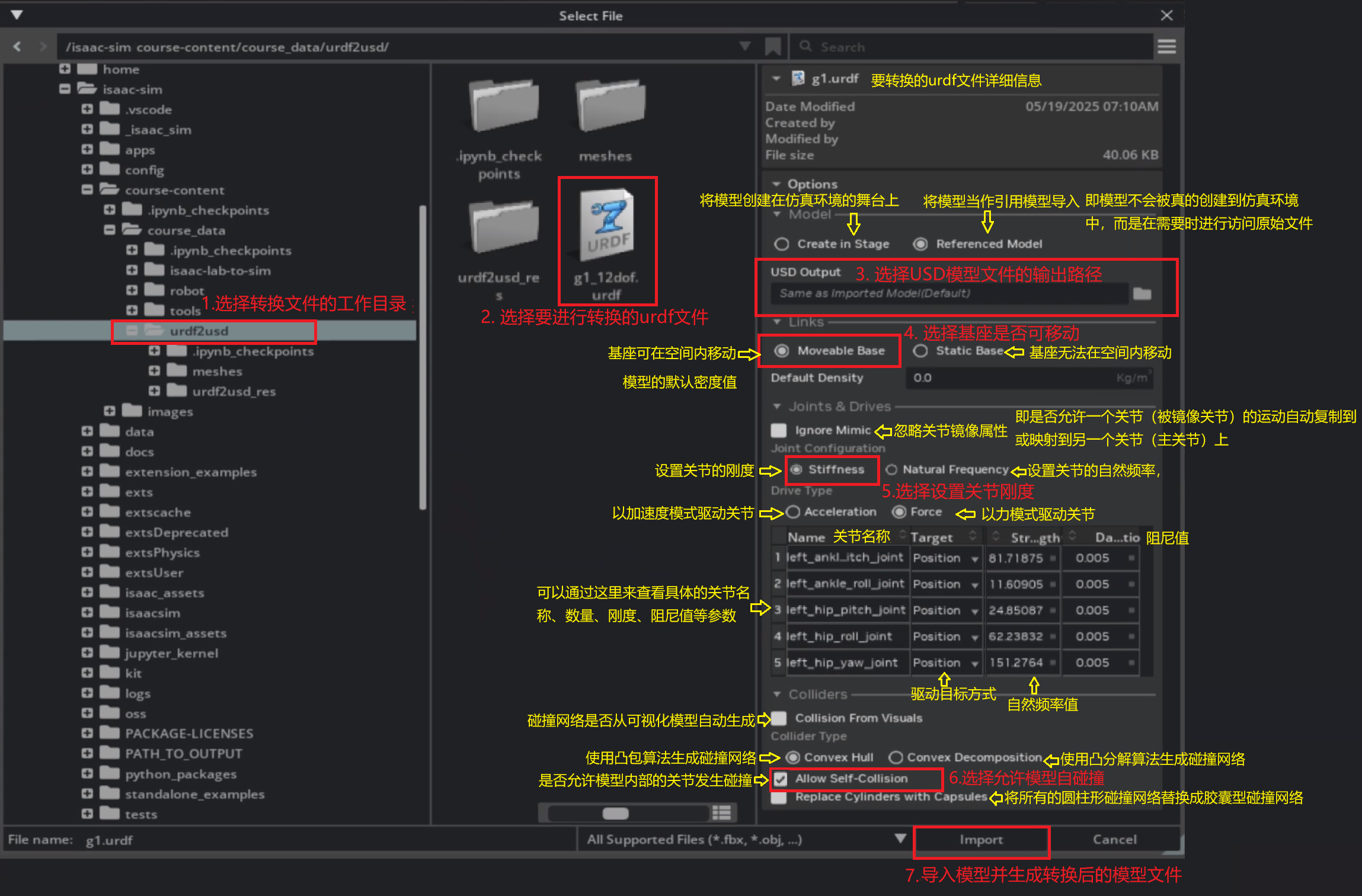Open the hamburger options menu icon
1362x896 pixels.
pyautogui.click(x=1166, y=46)
